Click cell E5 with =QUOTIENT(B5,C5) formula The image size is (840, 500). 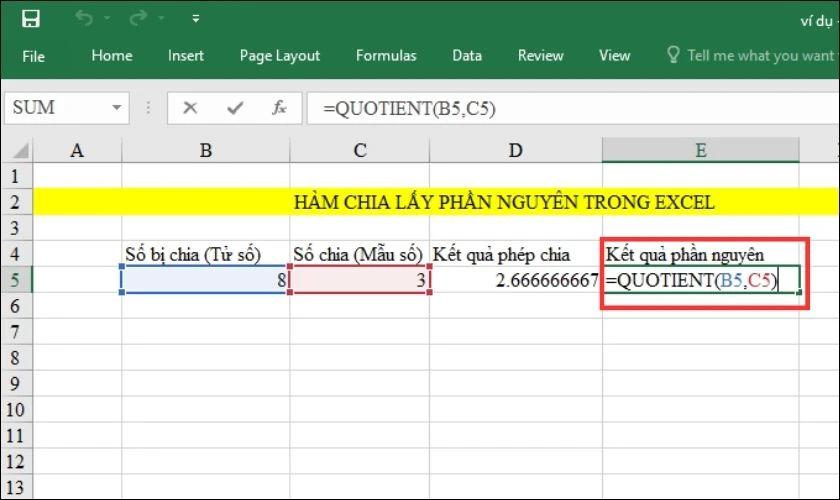(701, 280)
